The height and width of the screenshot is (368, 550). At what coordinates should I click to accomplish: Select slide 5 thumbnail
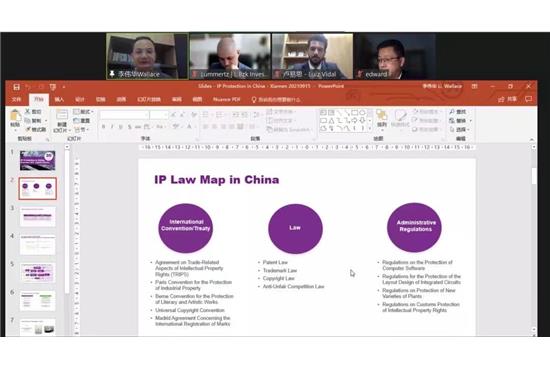38,273
